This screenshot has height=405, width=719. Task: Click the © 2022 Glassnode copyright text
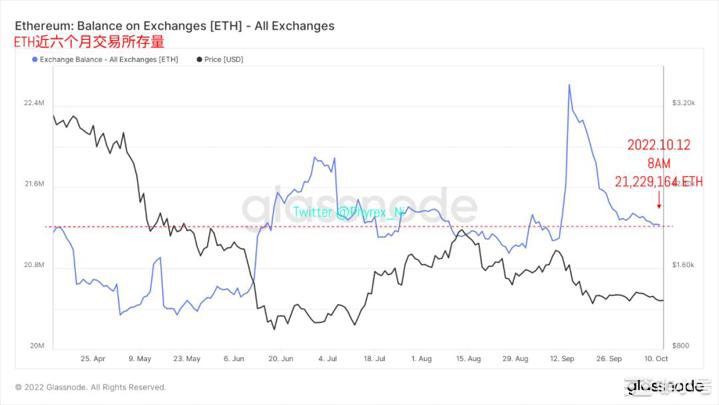(x=91, y=387)
